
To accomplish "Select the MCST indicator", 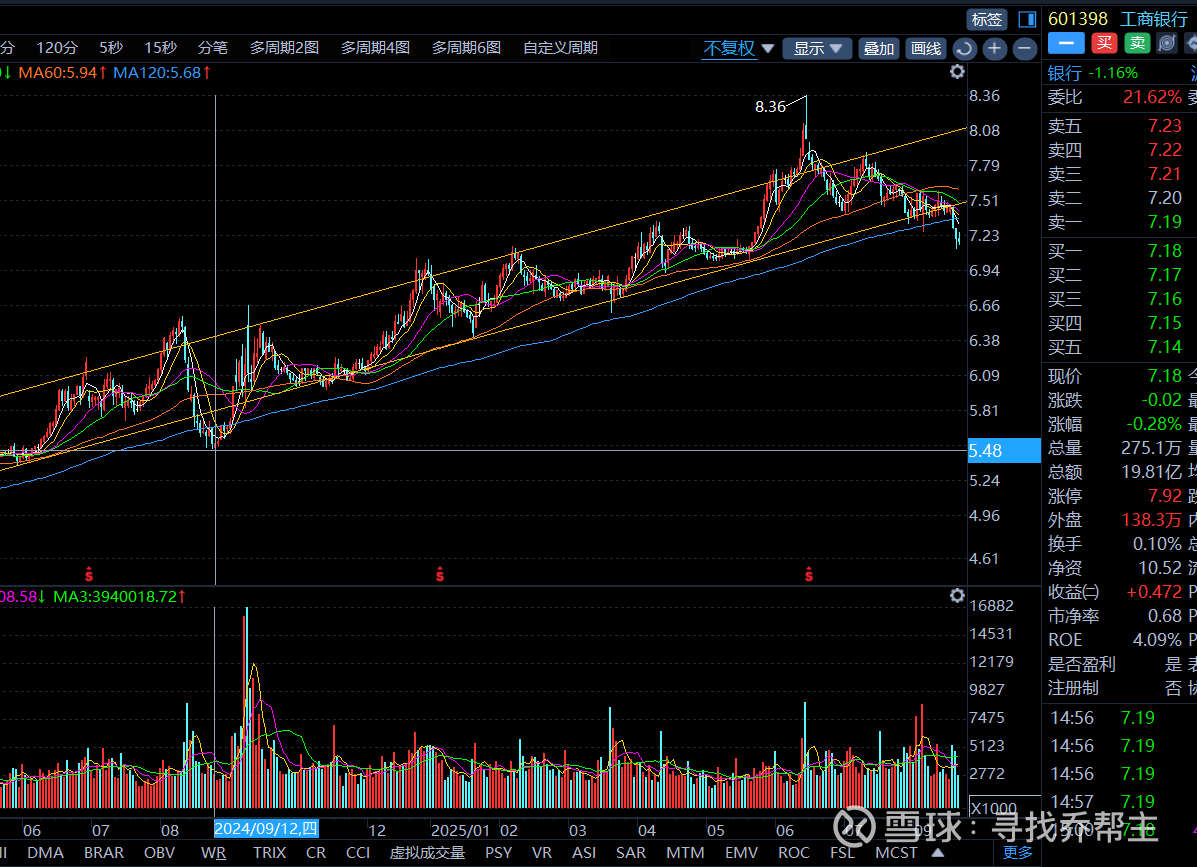I will [x=896, y=852].
